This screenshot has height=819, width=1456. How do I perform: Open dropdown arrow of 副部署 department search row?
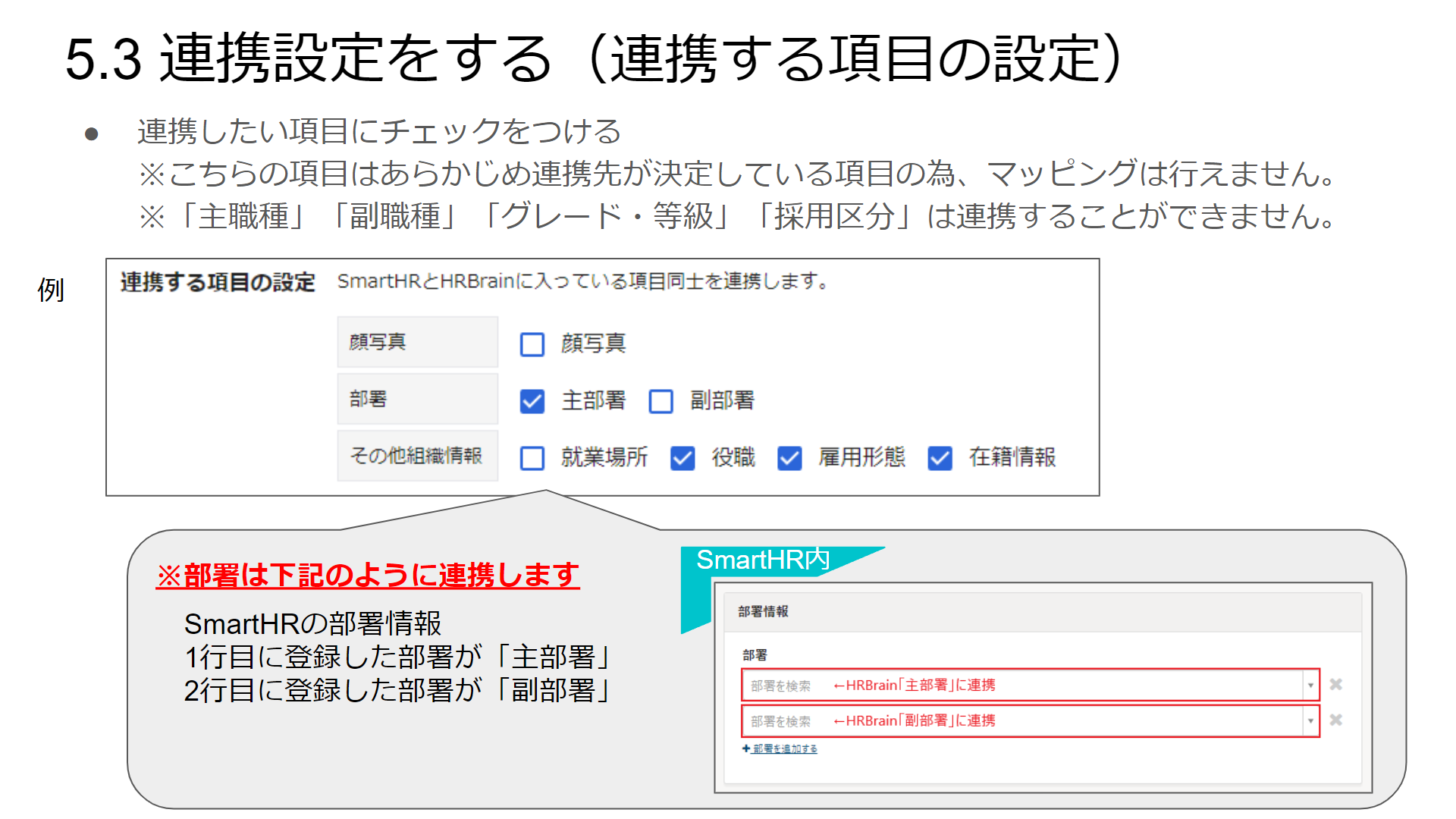(1310, 721)
